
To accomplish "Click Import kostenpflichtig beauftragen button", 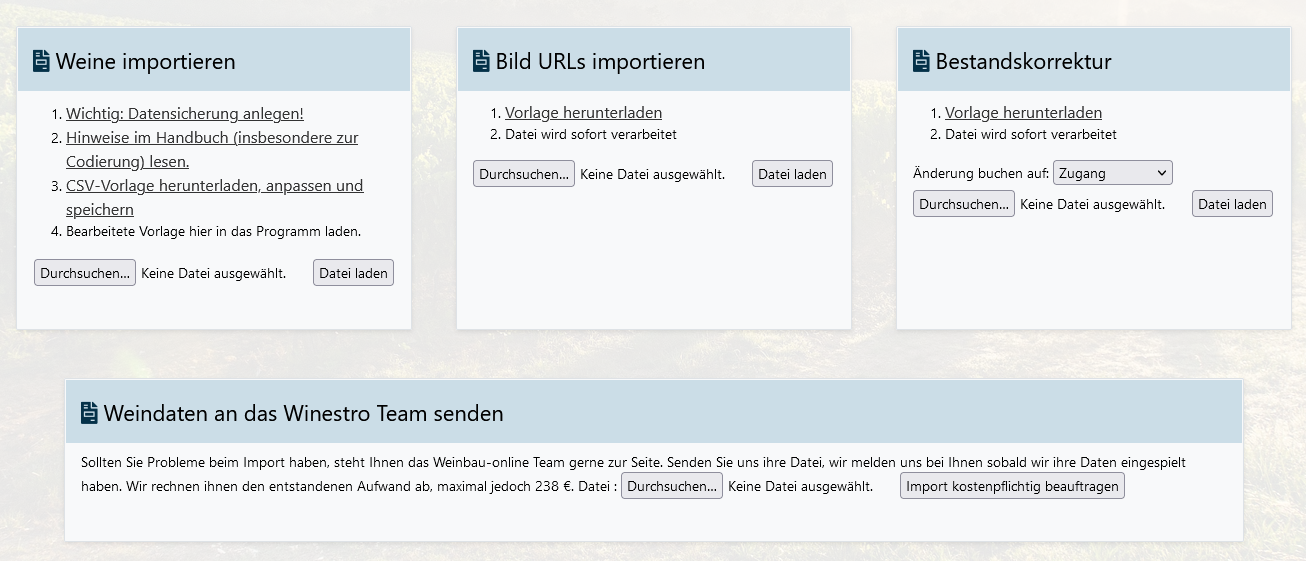I will [1012, 486].
